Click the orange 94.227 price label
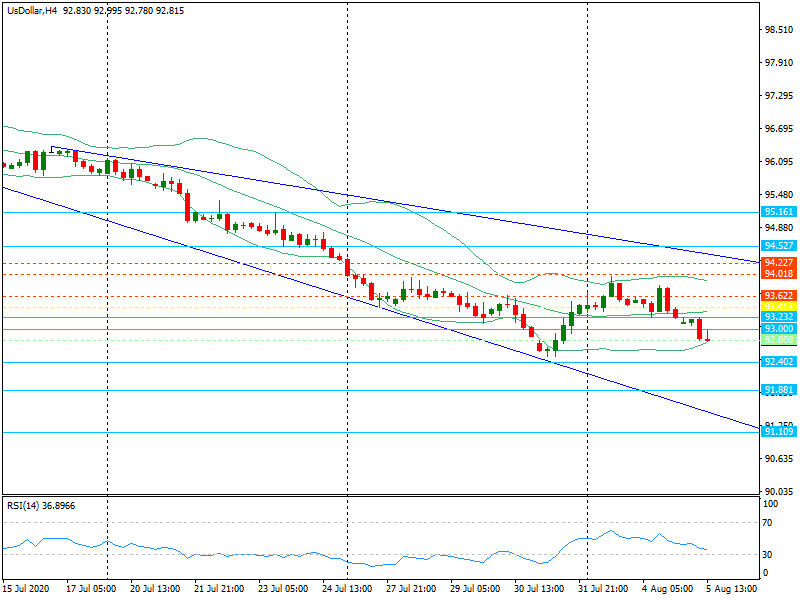The image size is (800, 600). tap(778, 263)
